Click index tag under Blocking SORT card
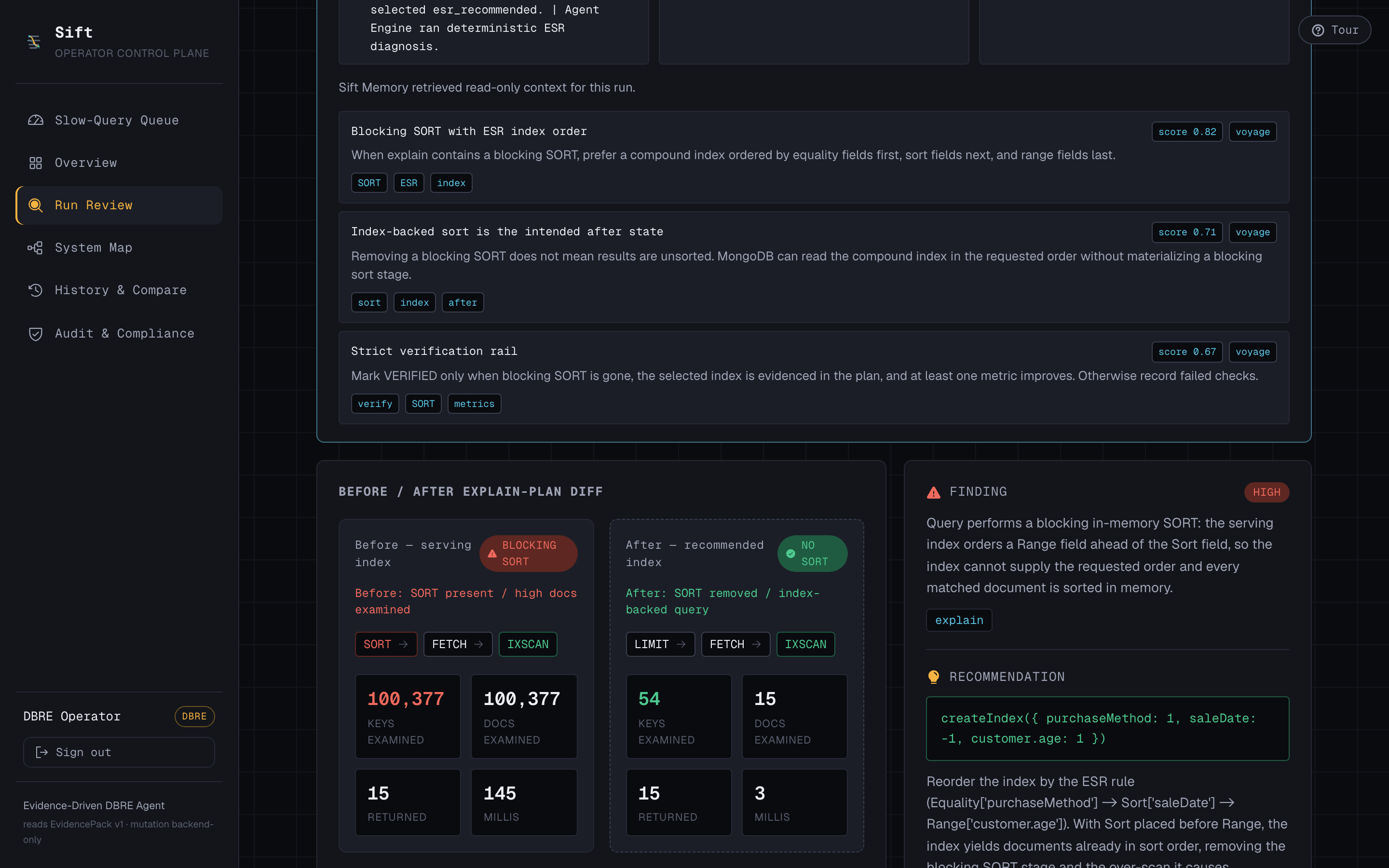The image size is (1389, 868). [451, 183]
